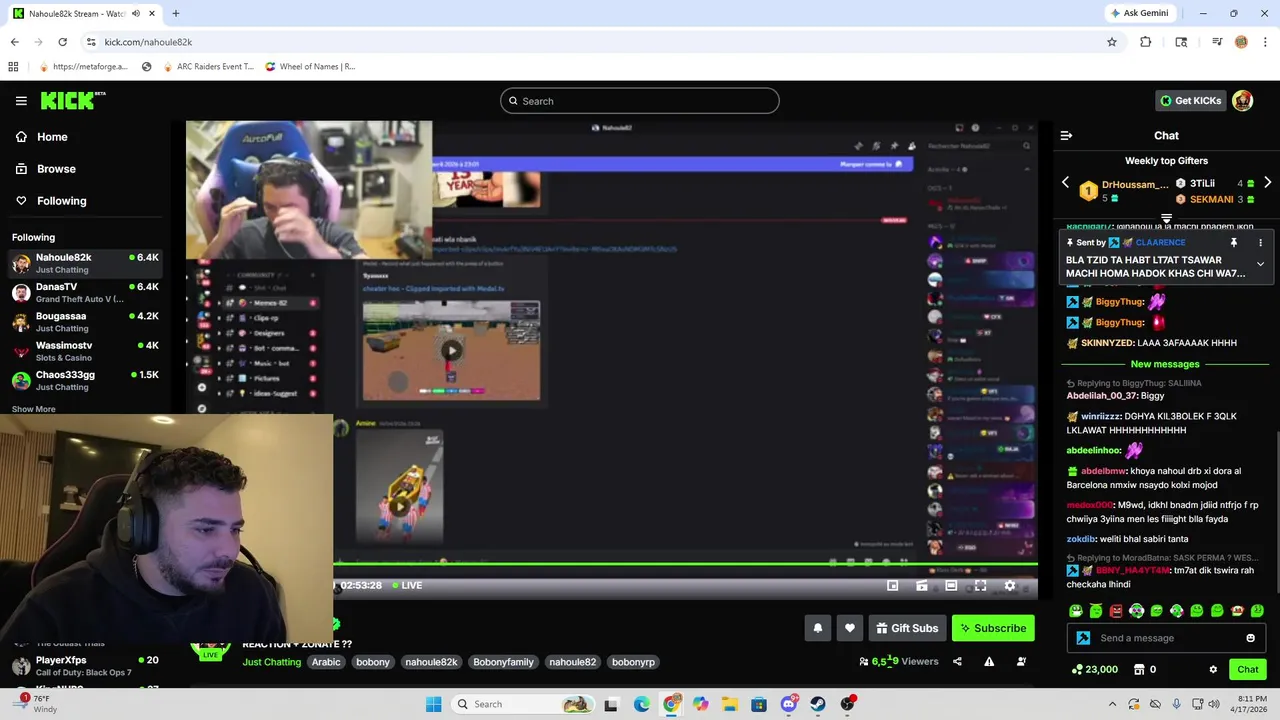Click the Subscribe button
This screenshot has width=1280, height=720.
tap(993, 628)
